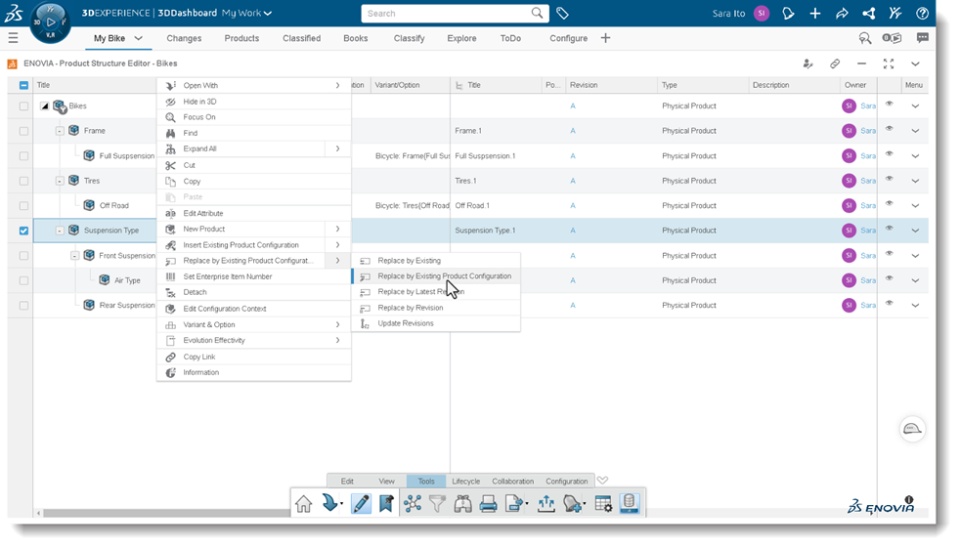
Task: Check the Bikes row checkbox
Action: pyautogui.click(x=23, y=106)
